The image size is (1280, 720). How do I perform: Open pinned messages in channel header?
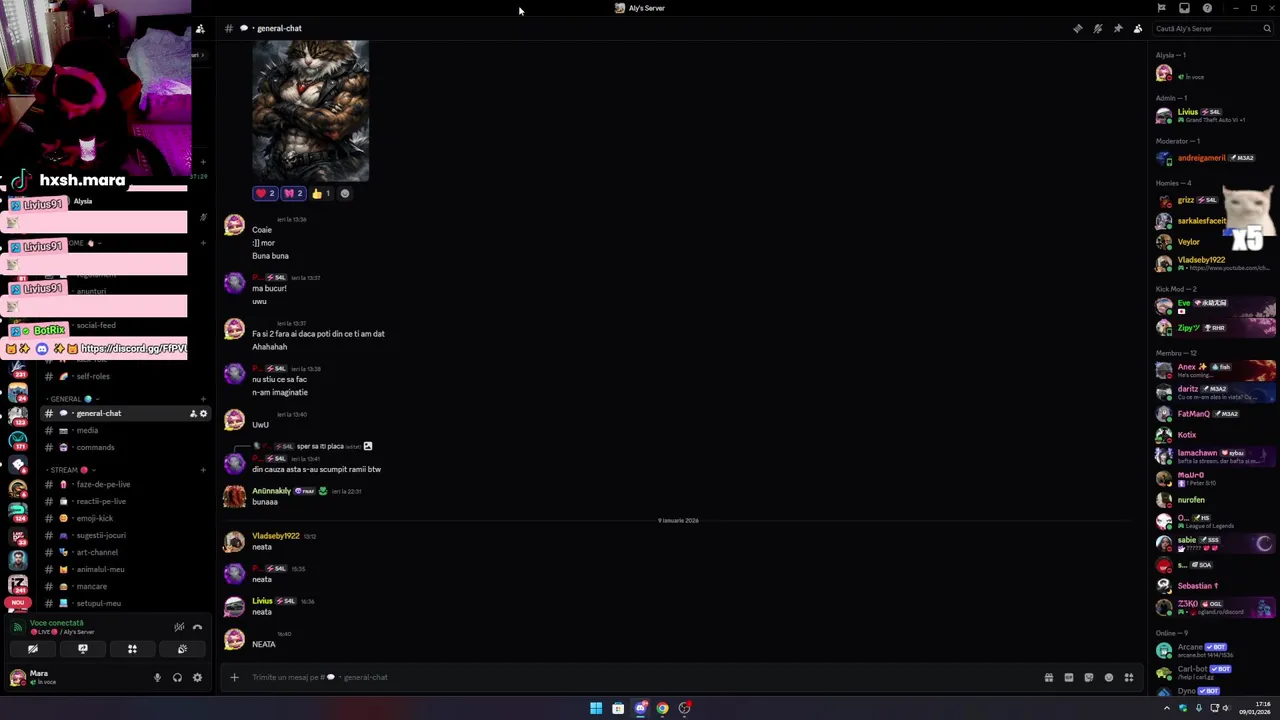coord(1118,28)
